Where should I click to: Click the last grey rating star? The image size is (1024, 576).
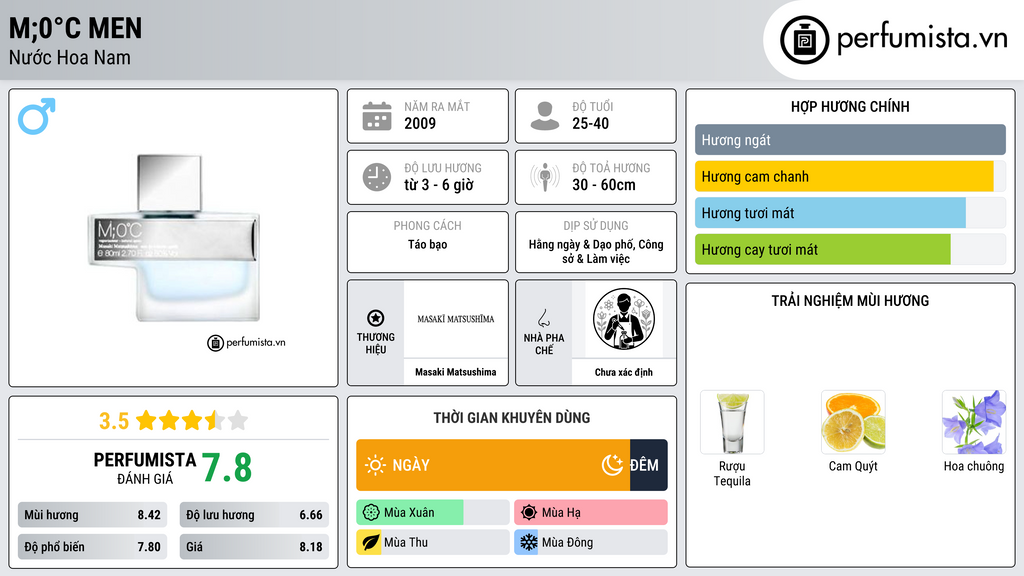(238, 420)
